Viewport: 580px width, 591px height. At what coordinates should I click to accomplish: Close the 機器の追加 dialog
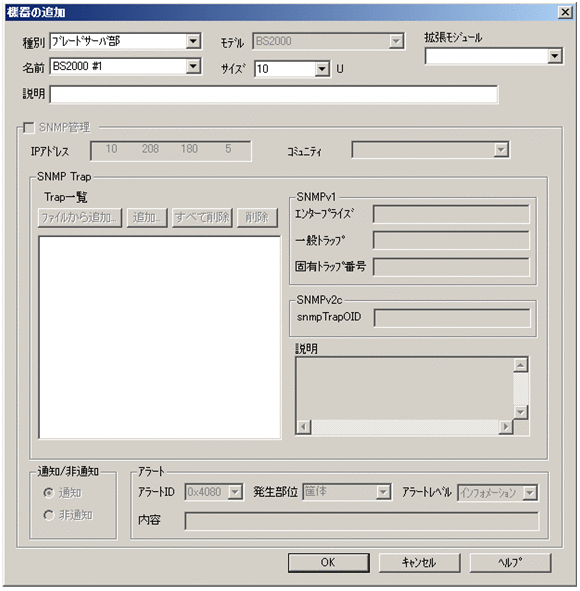pos(565,12)
